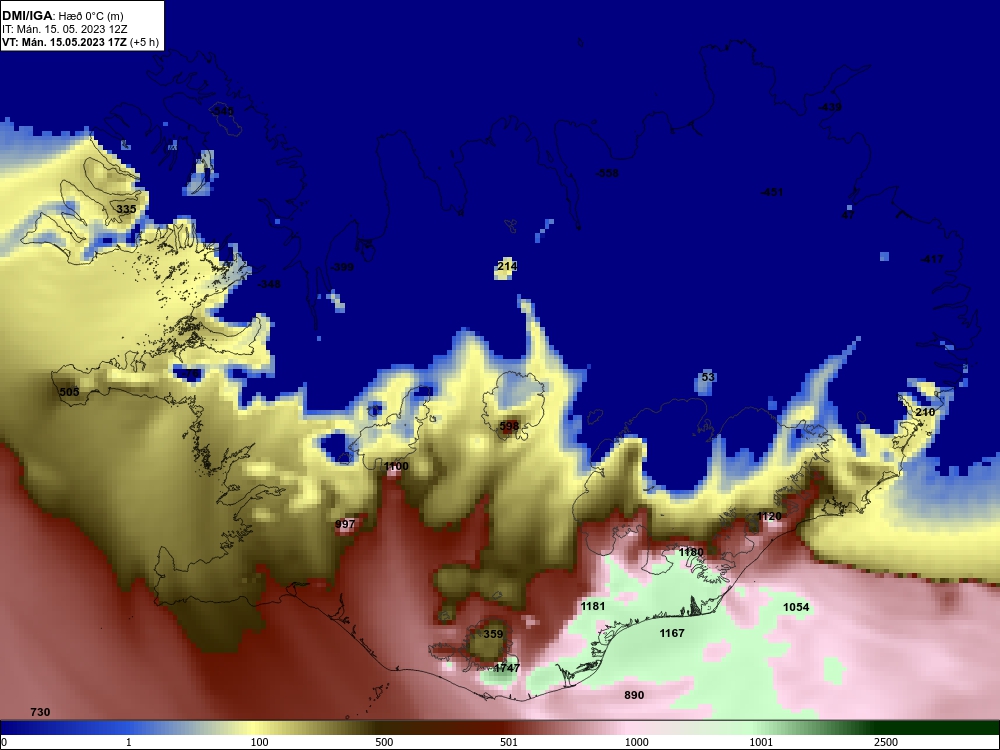Viewport: 1000px width, 750px height.
Task: Click the map value 1181
Action: pos(592,606)
